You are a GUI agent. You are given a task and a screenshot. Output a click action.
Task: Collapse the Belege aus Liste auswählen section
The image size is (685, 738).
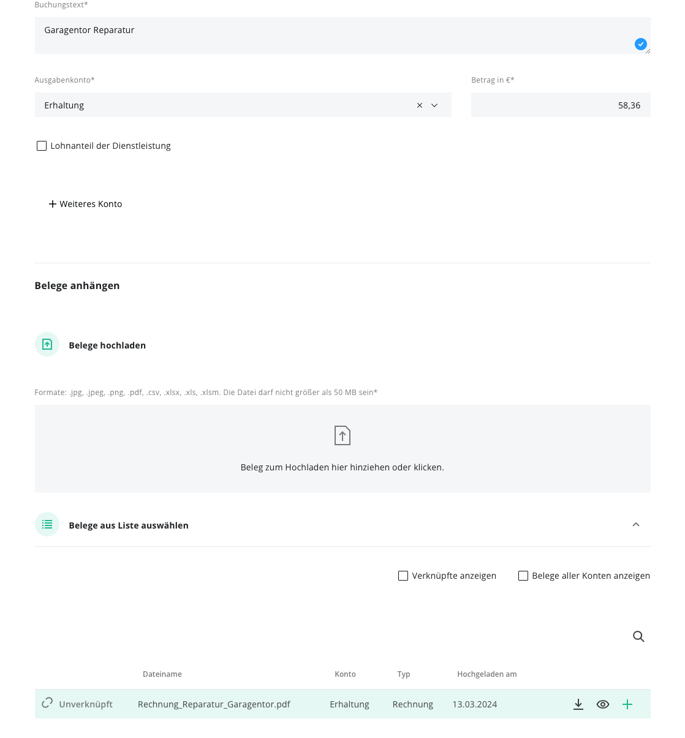(x=636, y=524)
